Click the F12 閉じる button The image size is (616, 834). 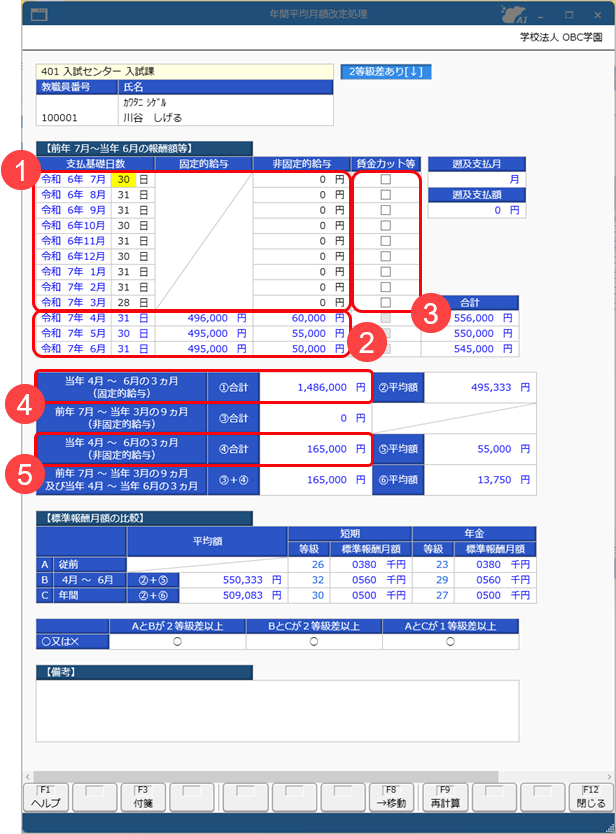coord(591,797)
